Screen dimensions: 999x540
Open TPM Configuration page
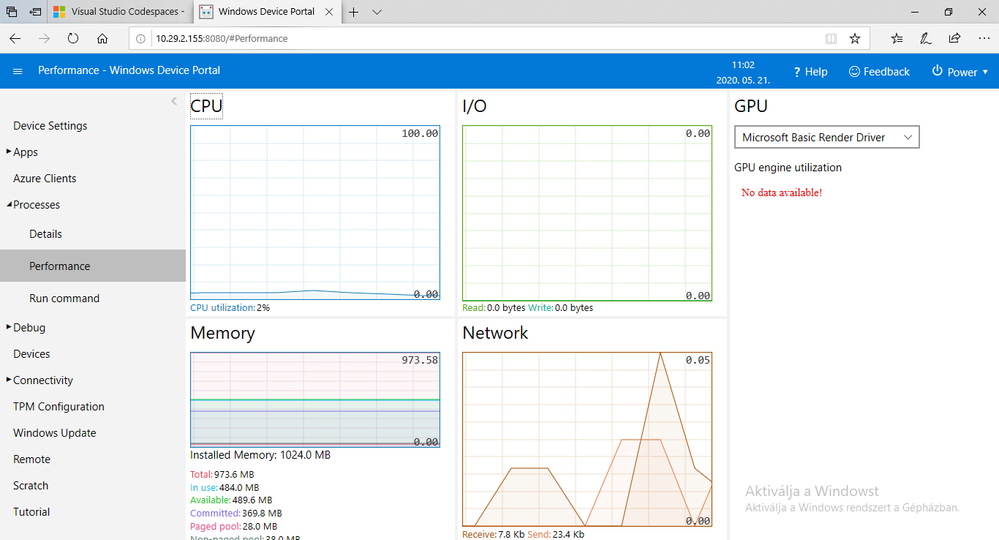59,407
